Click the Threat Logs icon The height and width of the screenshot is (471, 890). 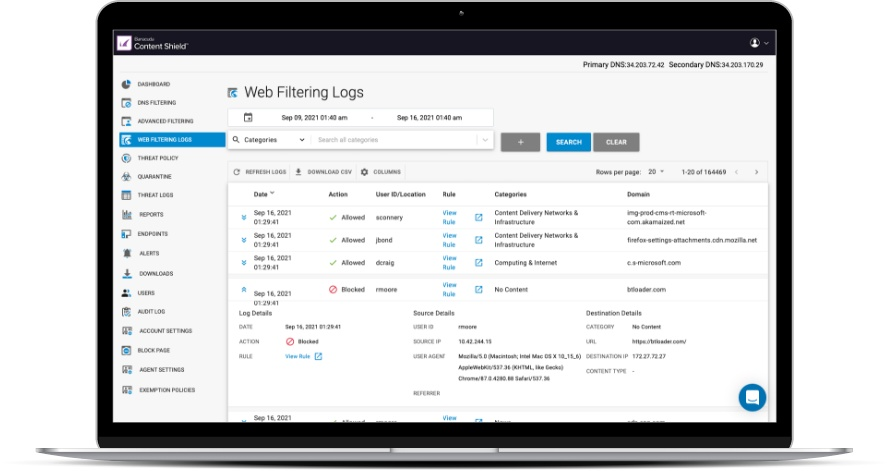pyautogui.click(x=126, y=195)
